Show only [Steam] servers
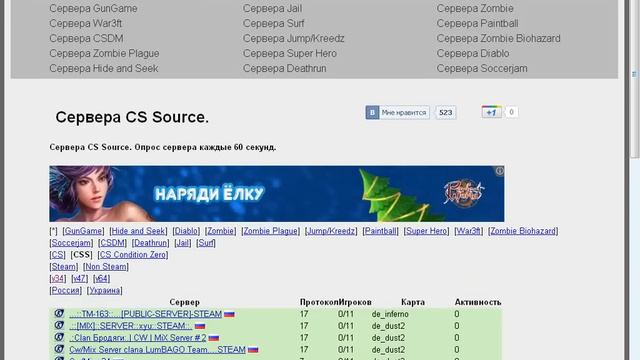Viewport: 640px width, 360px height. point(64,267)
